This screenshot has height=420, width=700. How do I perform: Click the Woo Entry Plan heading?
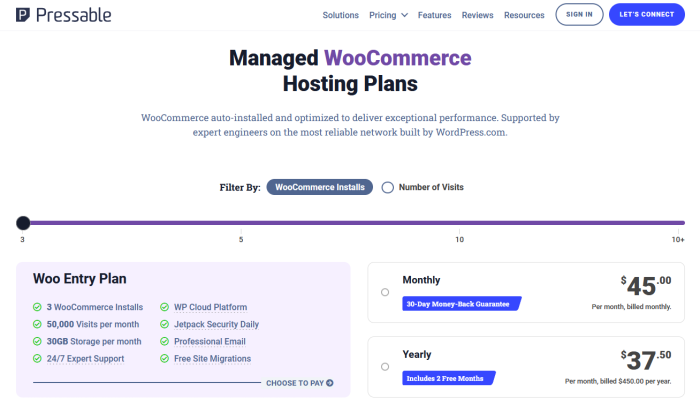click(79, 279)
